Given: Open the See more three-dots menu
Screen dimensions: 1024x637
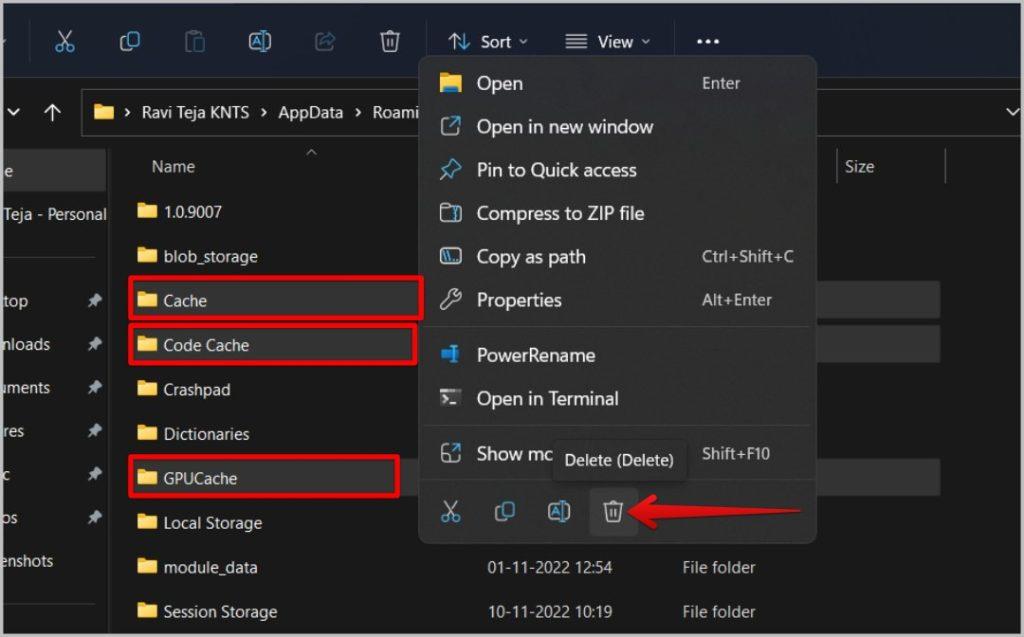Looking at the screenshot, I should pos(708,42).
